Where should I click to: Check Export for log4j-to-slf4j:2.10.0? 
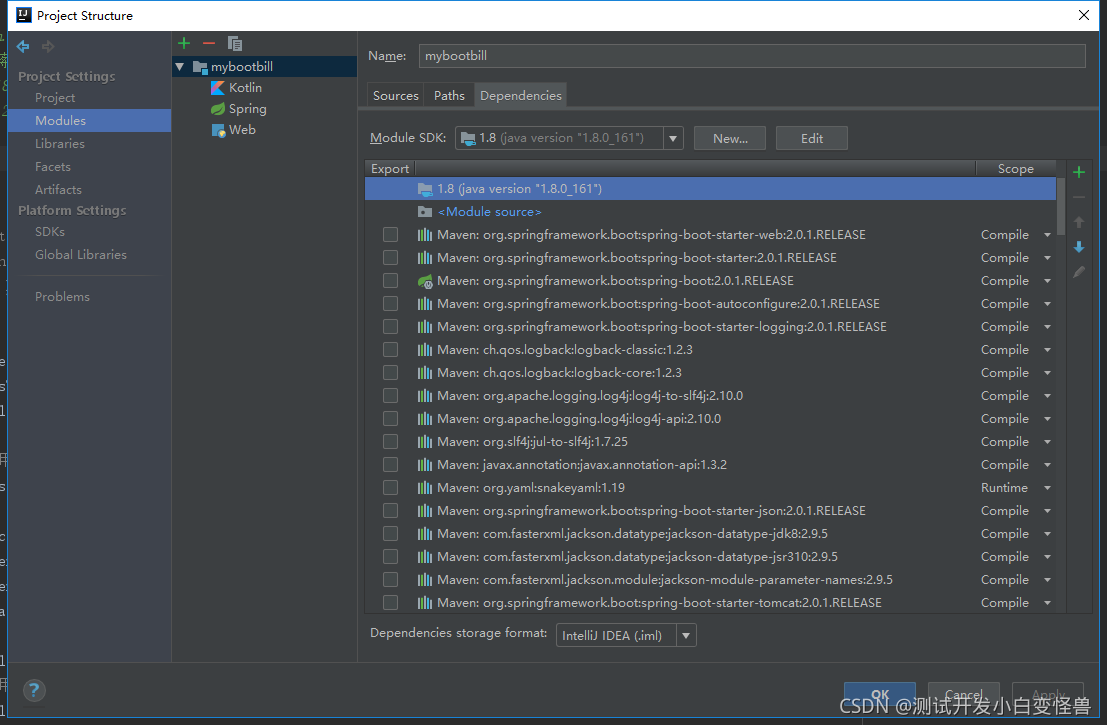pos(390,396)
